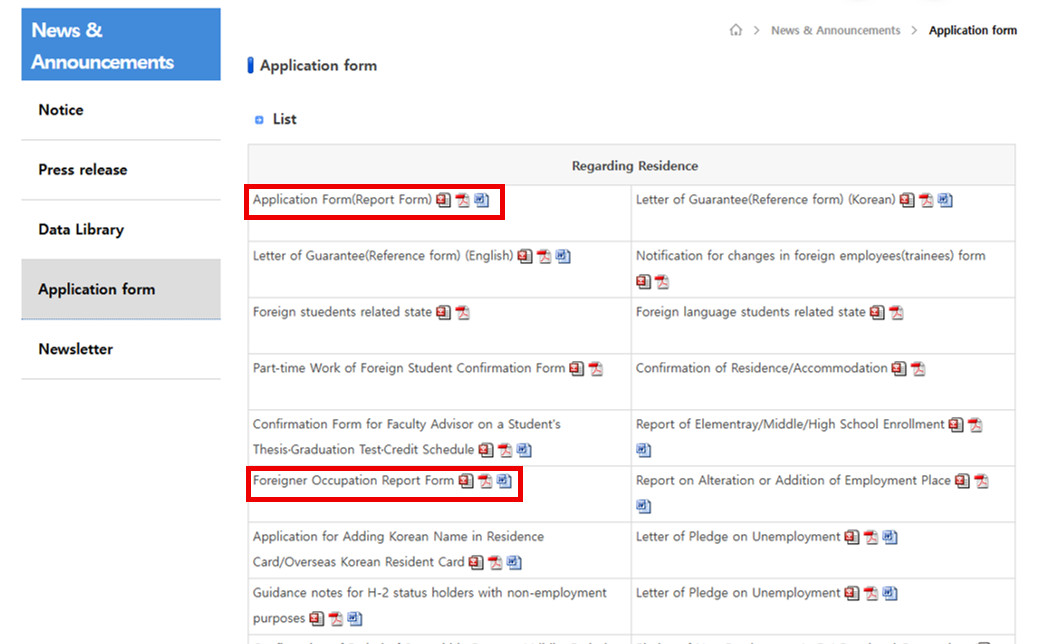Select Newsletter in the sidebar
Image resolution: width=1044 pixels, height=644 pixels.
[76, 349]
